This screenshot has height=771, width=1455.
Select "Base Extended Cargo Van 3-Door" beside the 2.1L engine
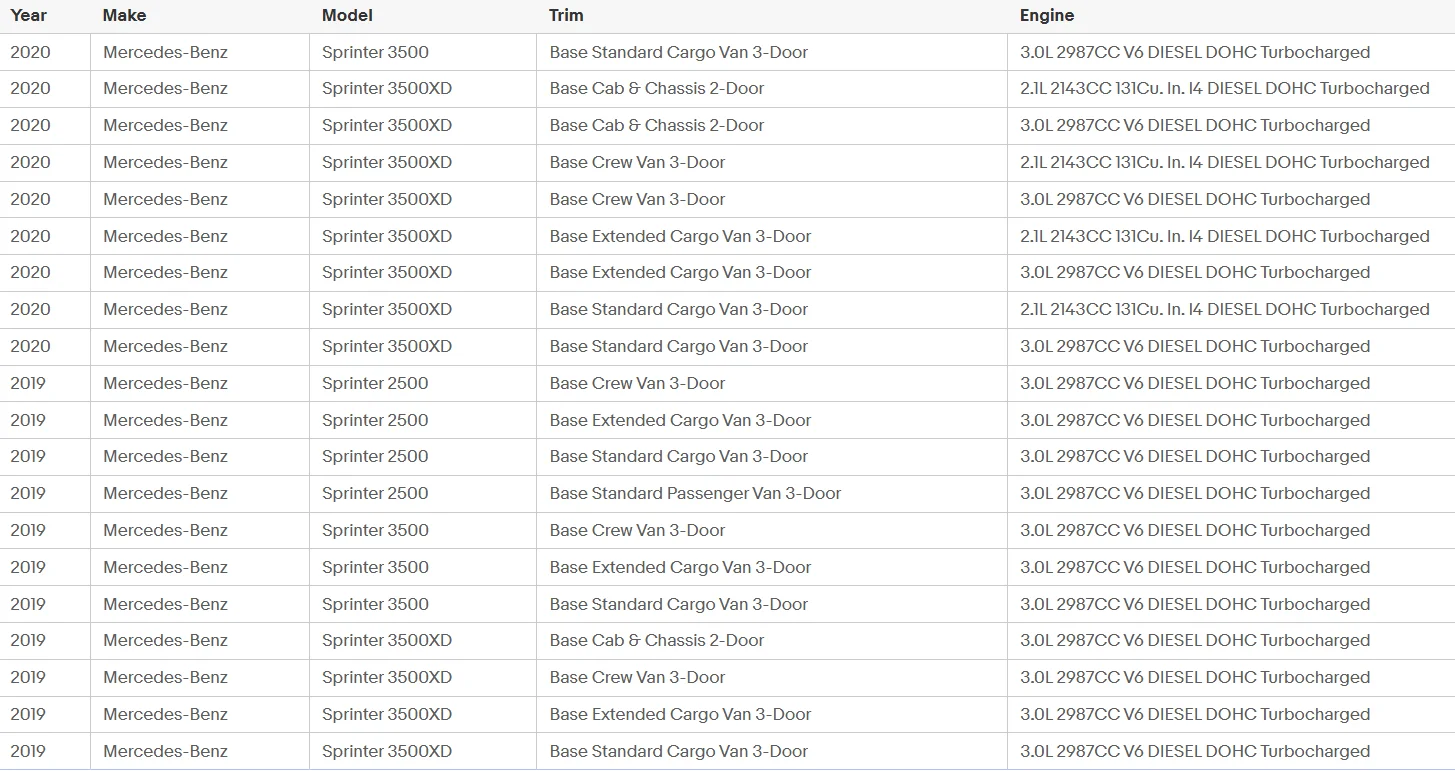[x=680, y=236]
